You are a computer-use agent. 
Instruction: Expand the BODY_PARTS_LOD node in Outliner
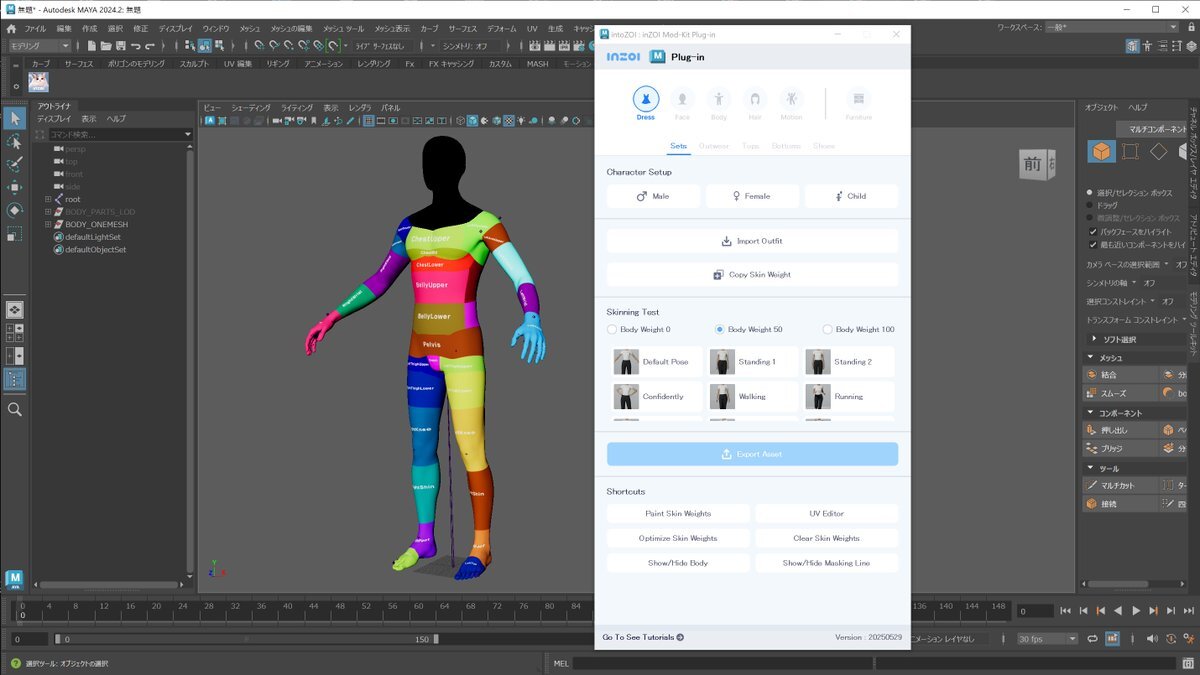(47, 212)
